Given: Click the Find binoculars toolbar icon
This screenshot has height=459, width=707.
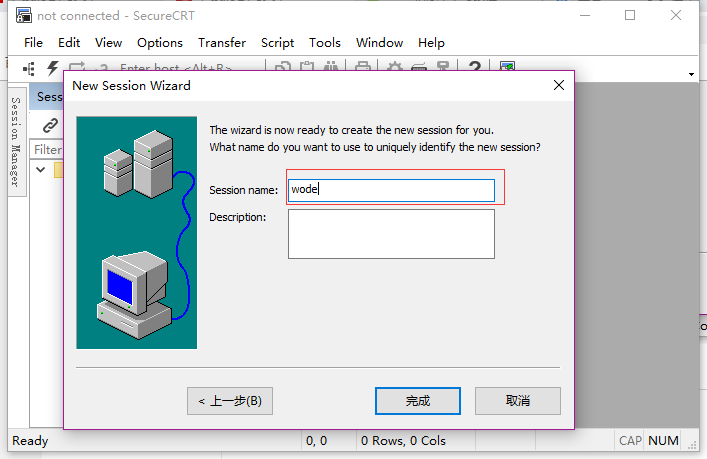Looking at the screenshot, I should coord(331,66).
